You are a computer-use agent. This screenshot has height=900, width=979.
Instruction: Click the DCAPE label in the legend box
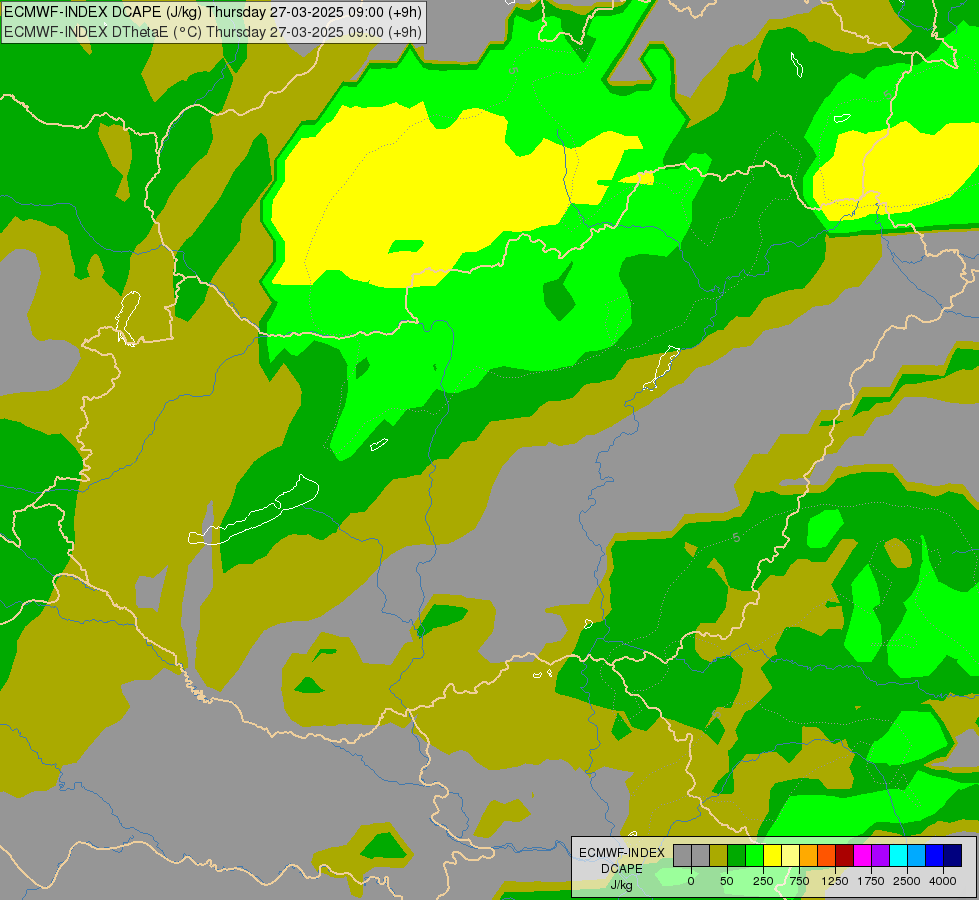(x=622, y=868)
